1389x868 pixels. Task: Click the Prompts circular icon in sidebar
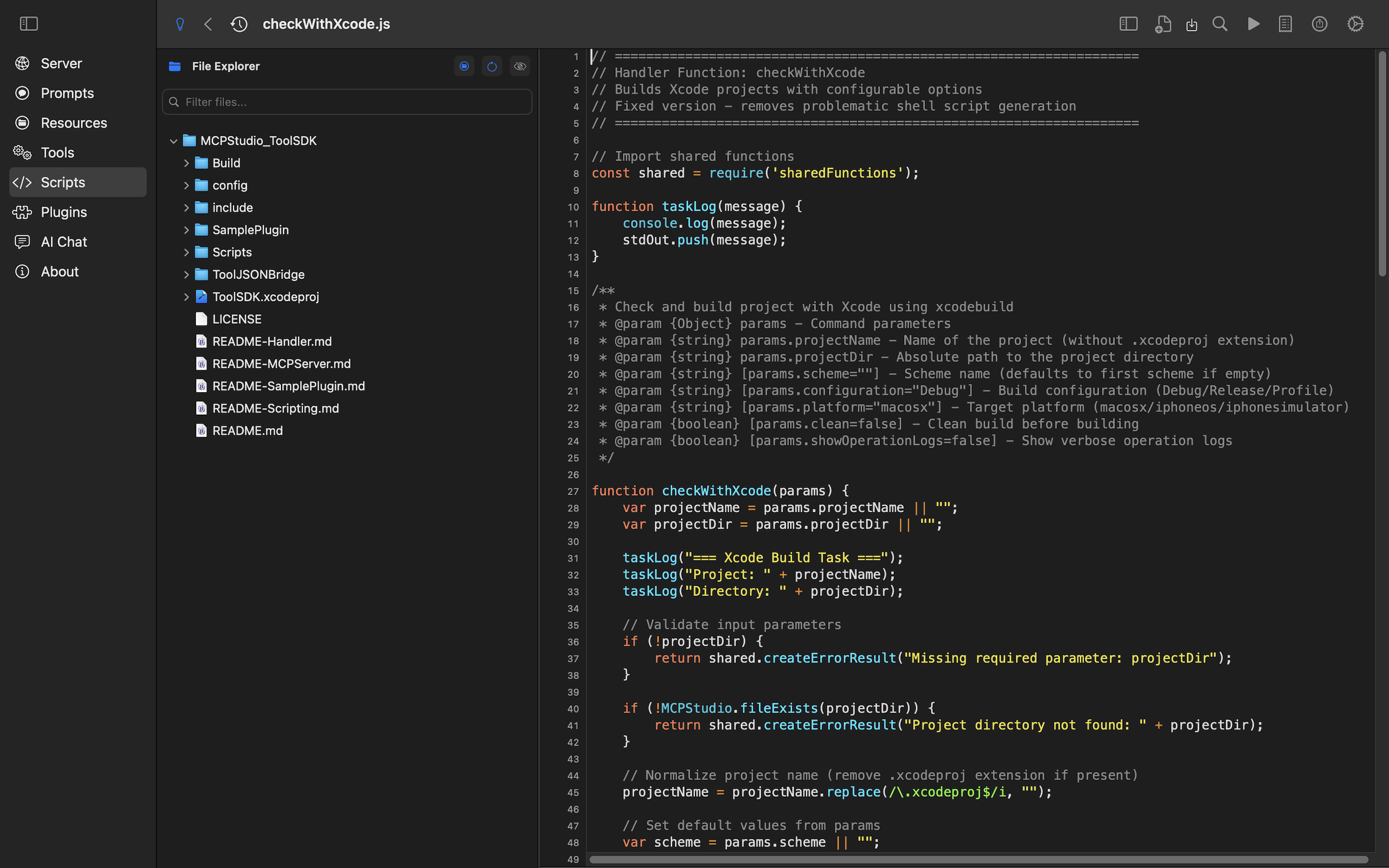(x=22, y=93)
